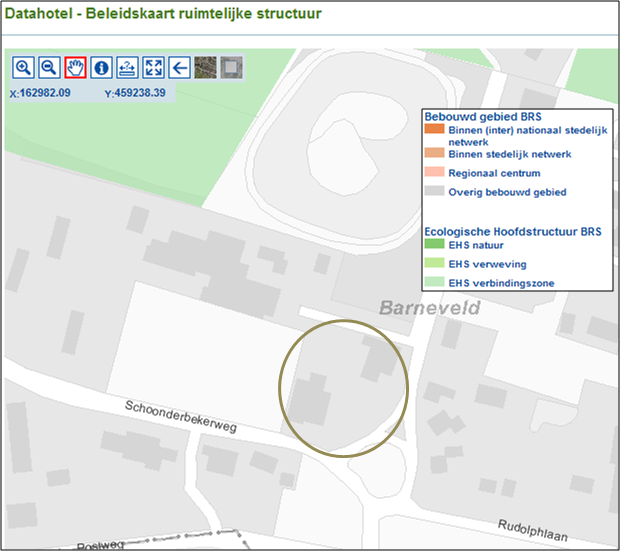Screen dimensions: 620x551
Task: Click the Roslweg street label
Action: pyautogui.click(x=100, y=546)
